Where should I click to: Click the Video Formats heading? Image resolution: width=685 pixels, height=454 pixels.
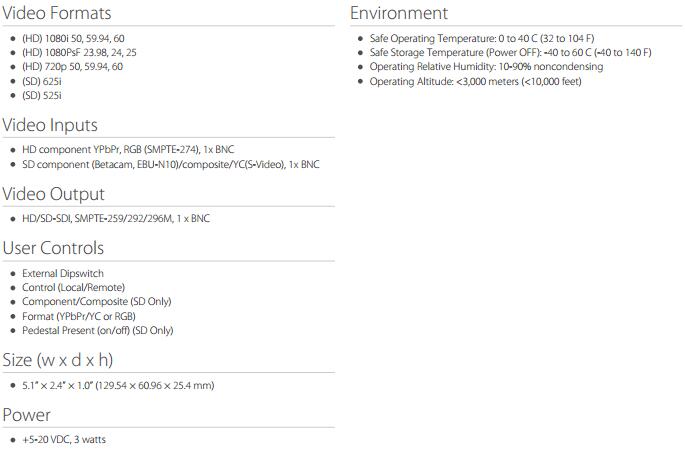56,14
